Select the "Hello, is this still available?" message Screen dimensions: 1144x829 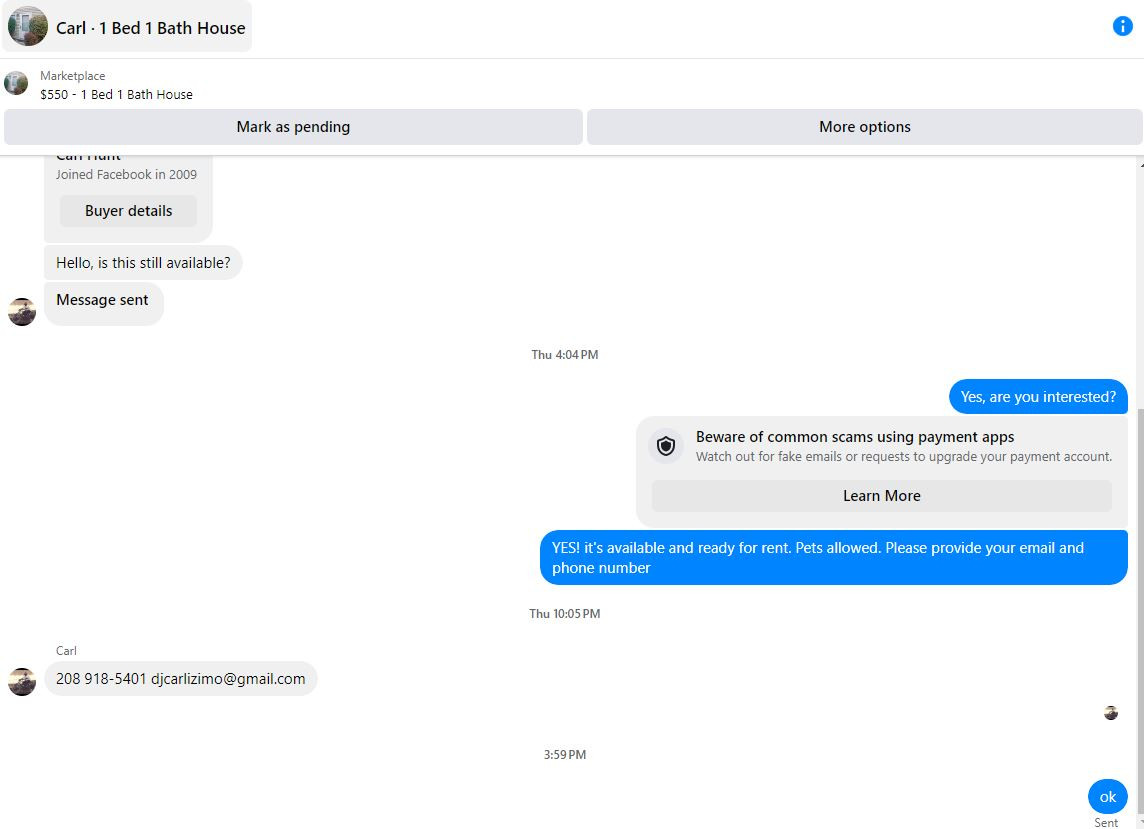coord(143,263)
